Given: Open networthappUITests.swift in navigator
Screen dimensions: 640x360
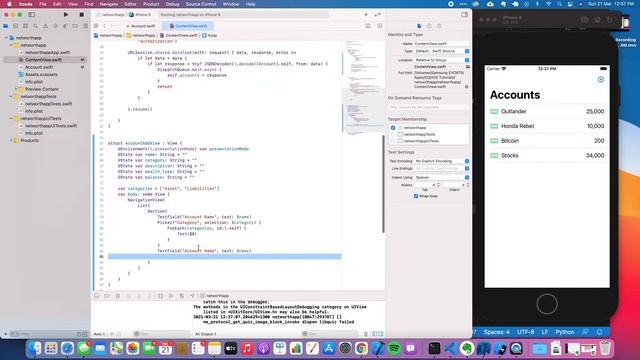Looking at the screenshot, I should [51, 126].
